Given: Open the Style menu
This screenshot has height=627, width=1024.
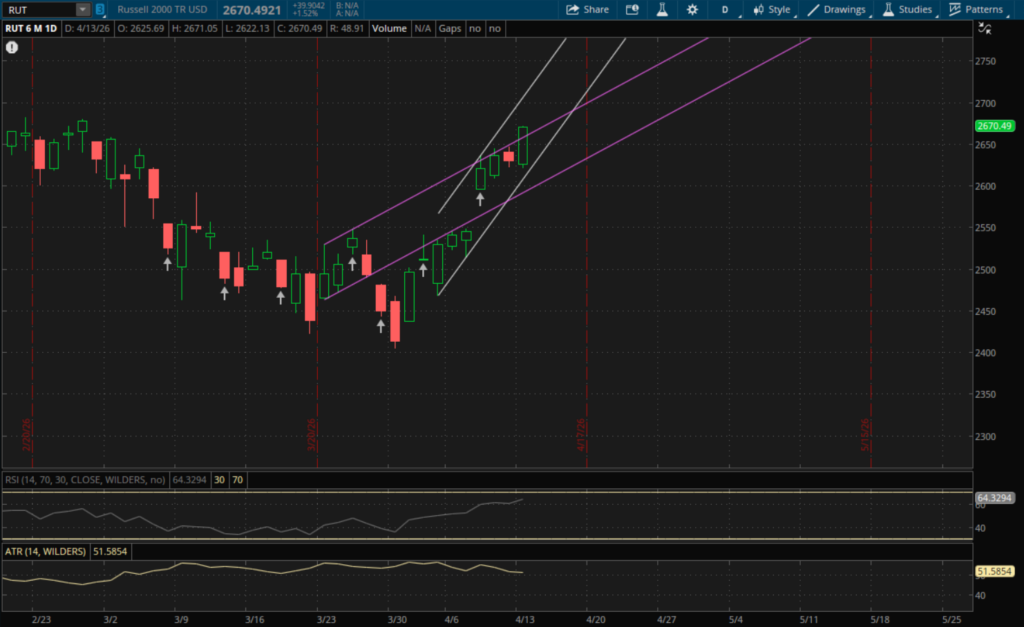Looking at the screenshot, I should point(772,10).
